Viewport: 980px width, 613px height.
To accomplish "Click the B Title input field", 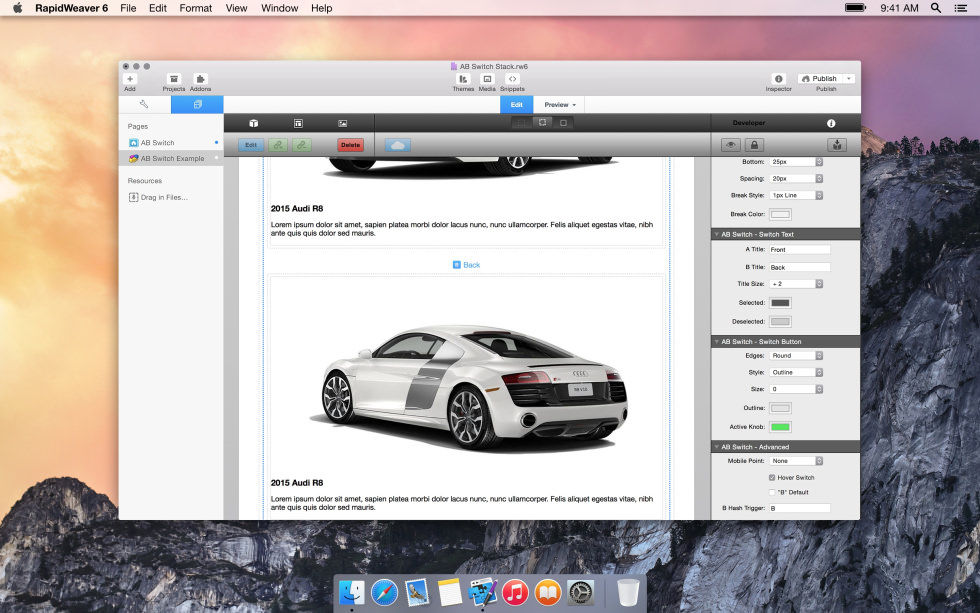I will click(800, 267).
